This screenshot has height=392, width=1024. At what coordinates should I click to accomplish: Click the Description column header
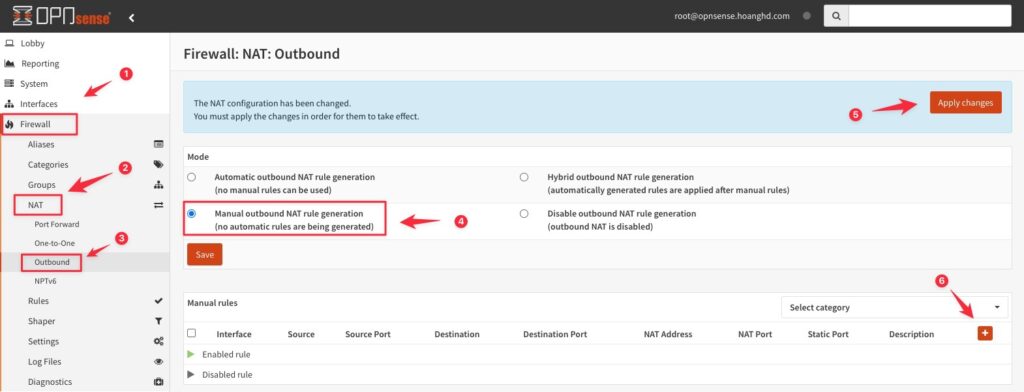click(912, 334)
